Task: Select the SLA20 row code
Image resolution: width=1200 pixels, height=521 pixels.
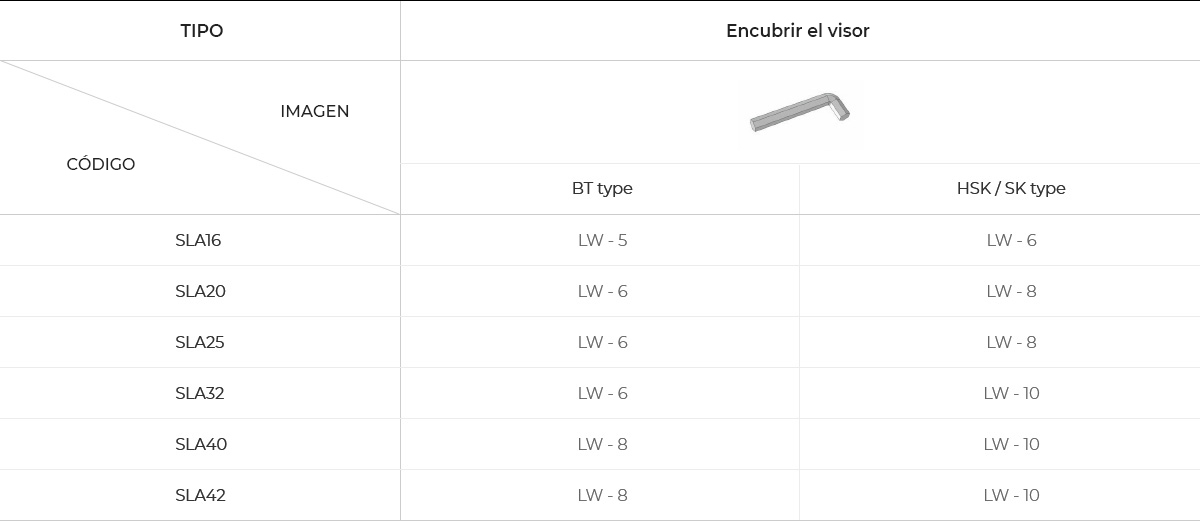Action: click(x=200, y=291)
